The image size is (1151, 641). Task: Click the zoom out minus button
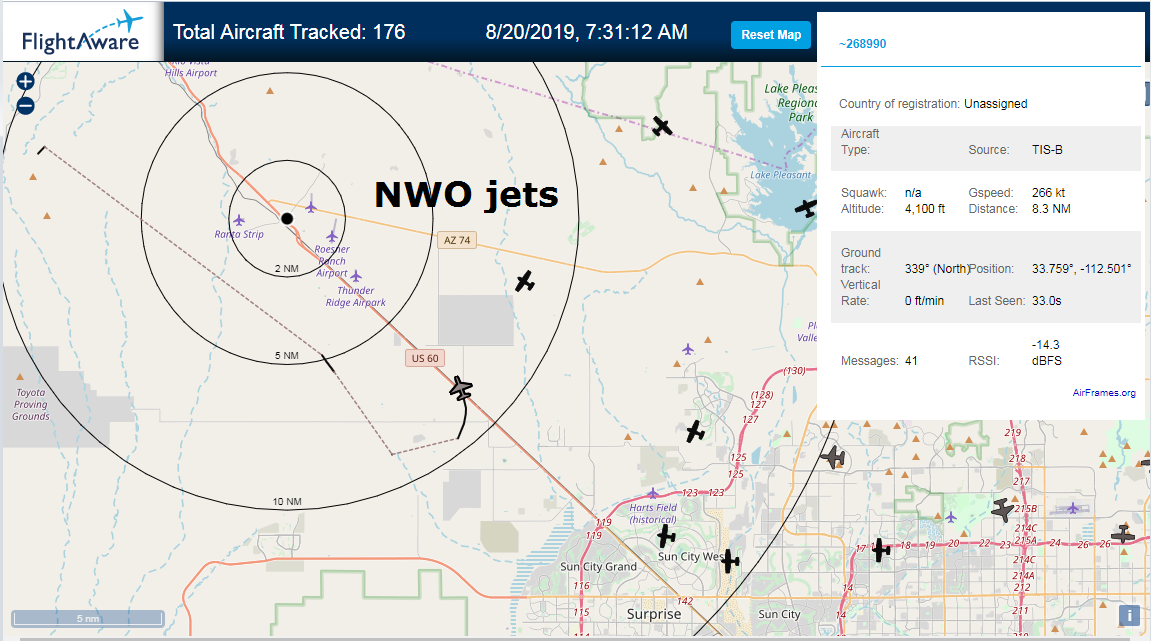pyautogui.click(x=26, y=106)
